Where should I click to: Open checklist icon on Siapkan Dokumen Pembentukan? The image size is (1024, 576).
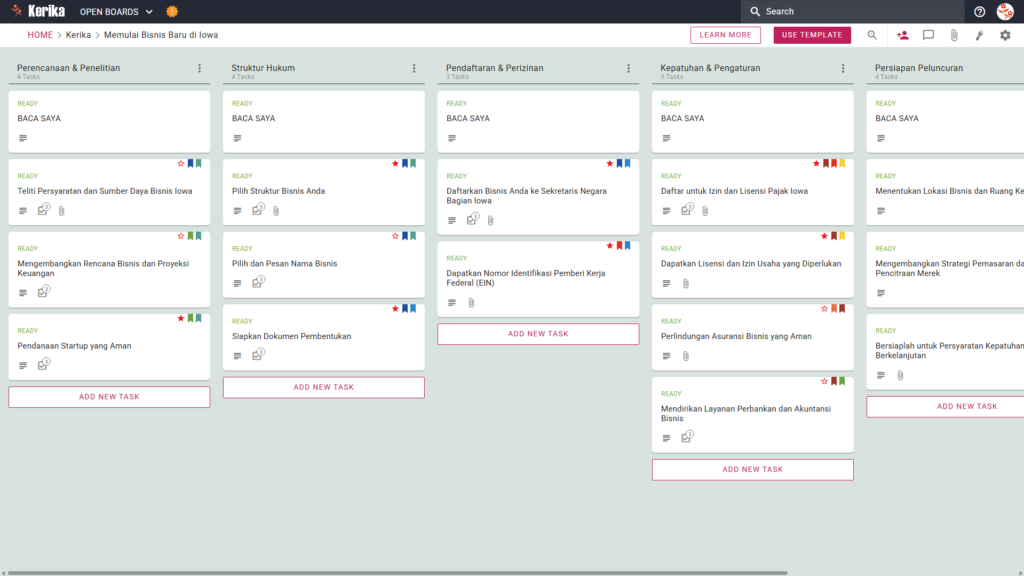click(258, 355)
